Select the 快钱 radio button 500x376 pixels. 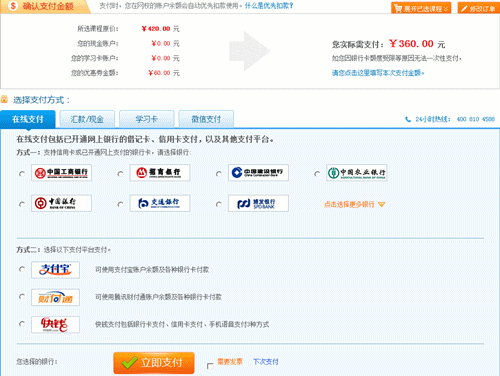pos(22,323)
